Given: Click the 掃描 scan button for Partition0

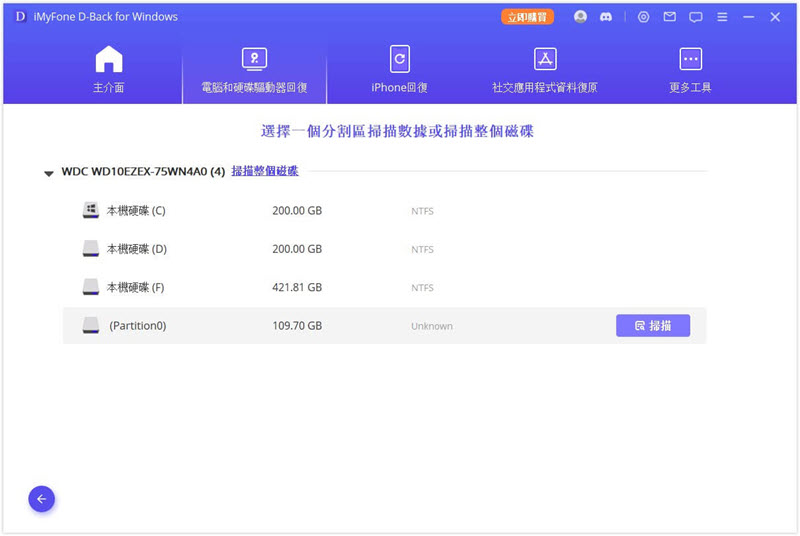Looking at the screenshot, I should click(653, 325).
